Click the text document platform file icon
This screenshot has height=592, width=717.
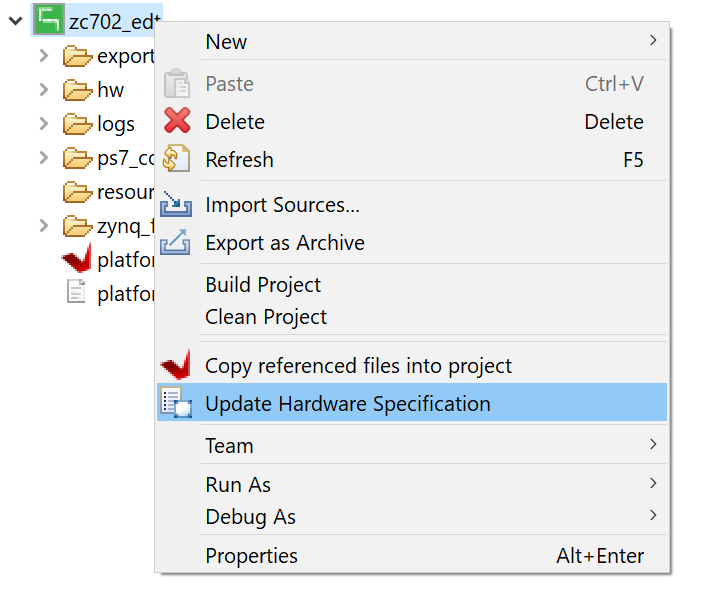(x=76, y=292)
